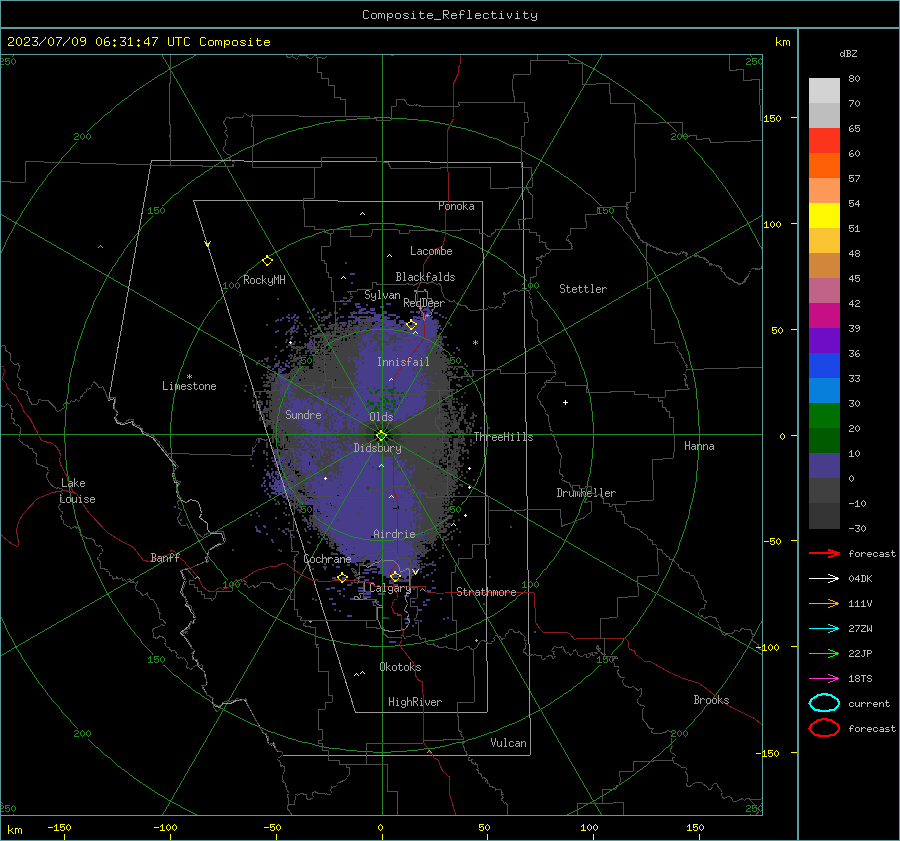Click the yellow diamond marker above Calgary
Viewport: 900px width, 841px height.
pos(395,576)
